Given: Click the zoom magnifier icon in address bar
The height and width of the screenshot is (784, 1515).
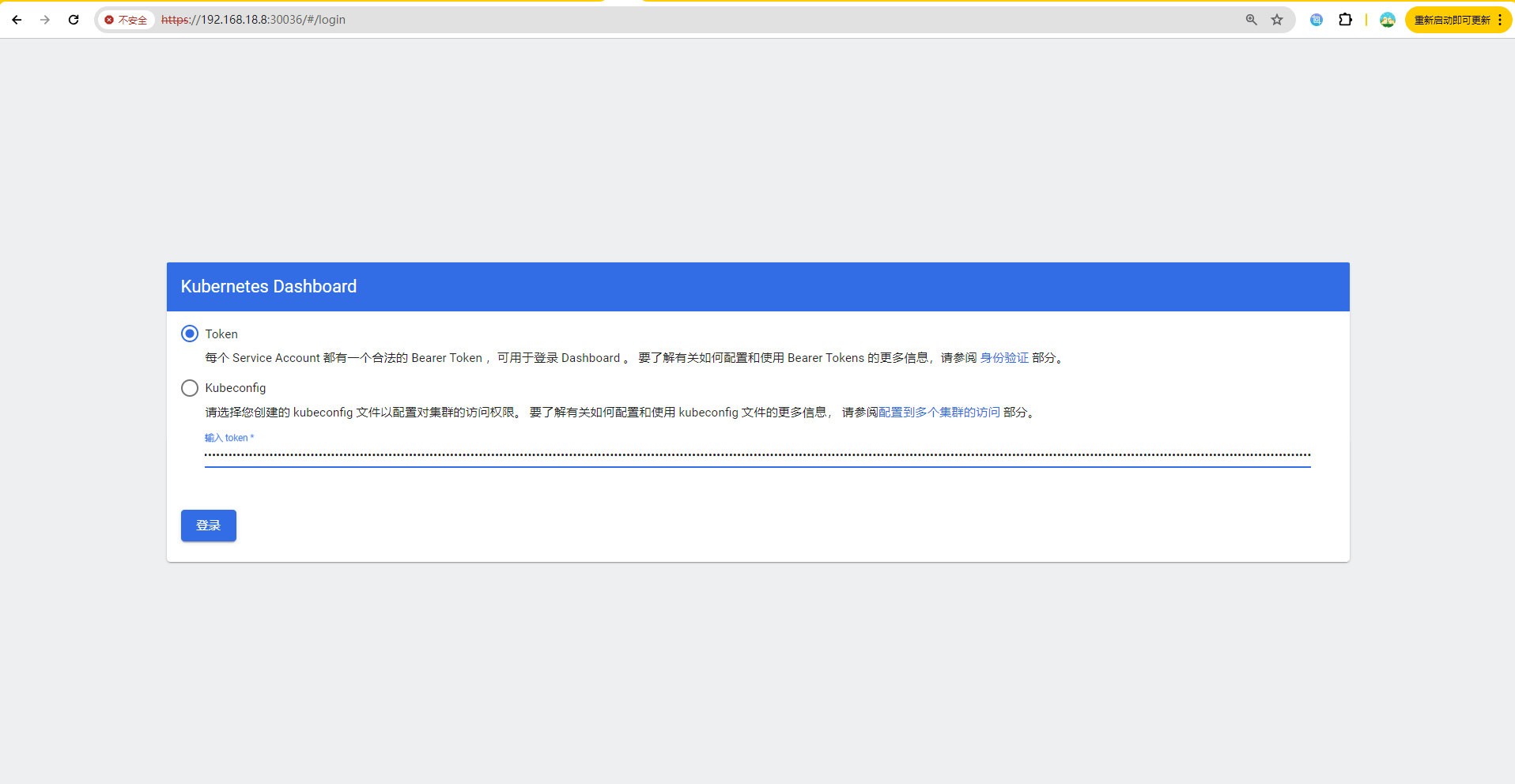Looking at the screenshot, I should (1252, 20).
